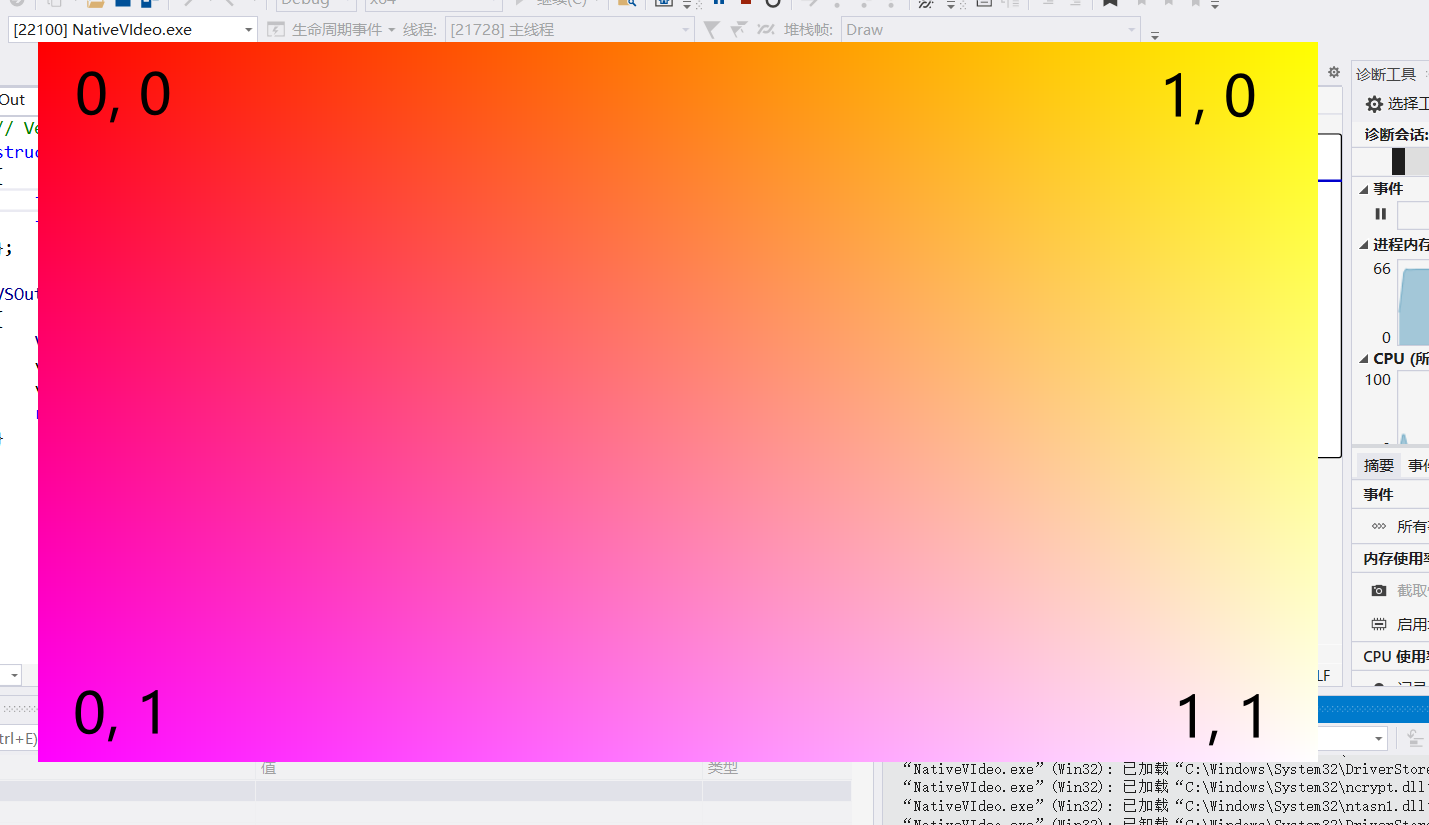The height and width of the screenshot is (825, 1429).
Task: Click the "0, 1" label in gradient window
Action: 119,714
